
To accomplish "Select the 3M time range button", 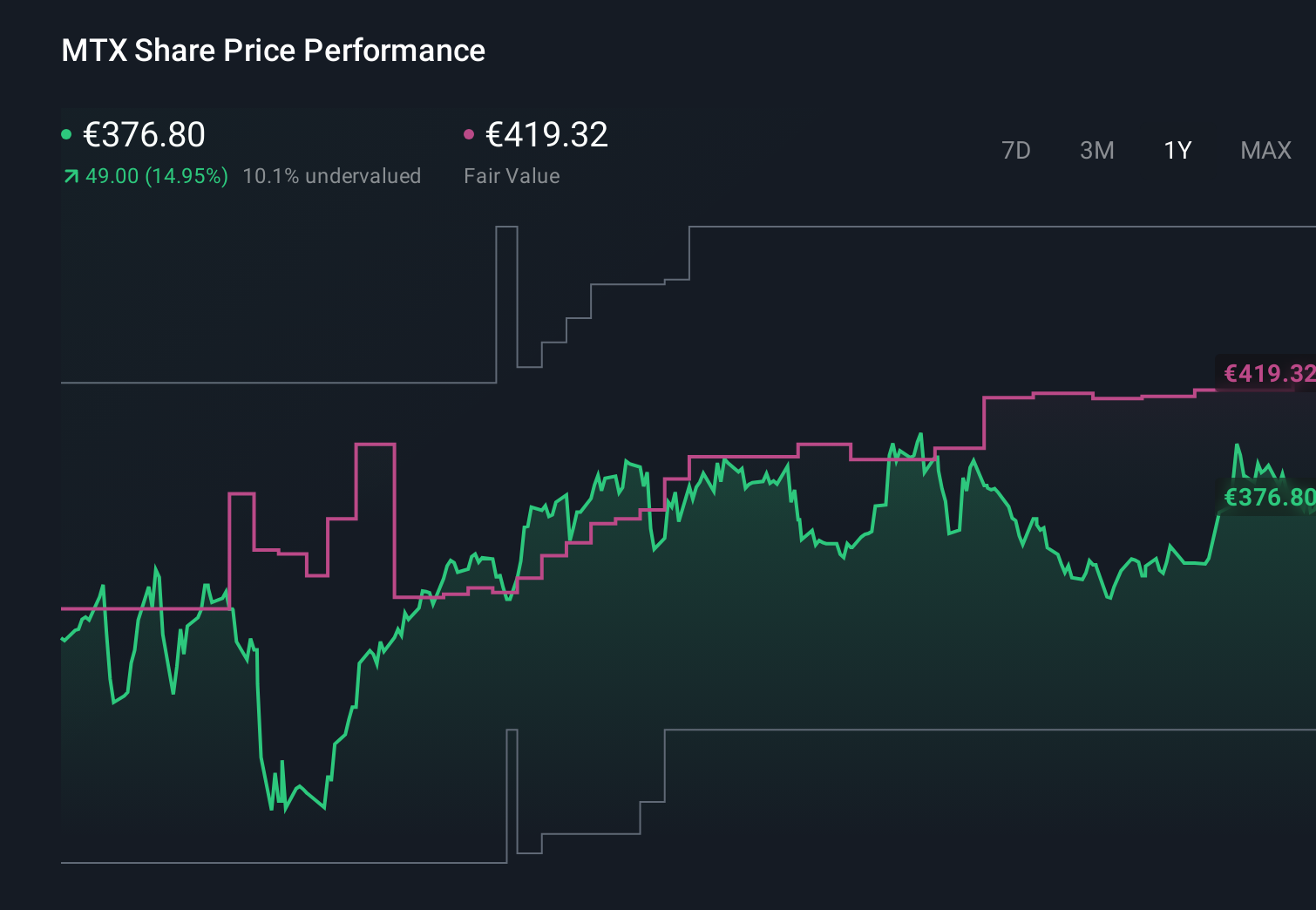I will 1097,150.
